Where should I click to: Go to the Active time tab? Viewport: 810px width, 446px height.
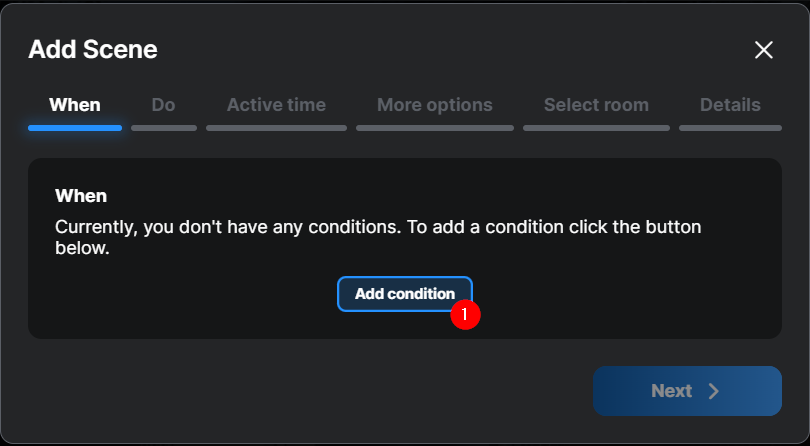(x=276, y=105)
